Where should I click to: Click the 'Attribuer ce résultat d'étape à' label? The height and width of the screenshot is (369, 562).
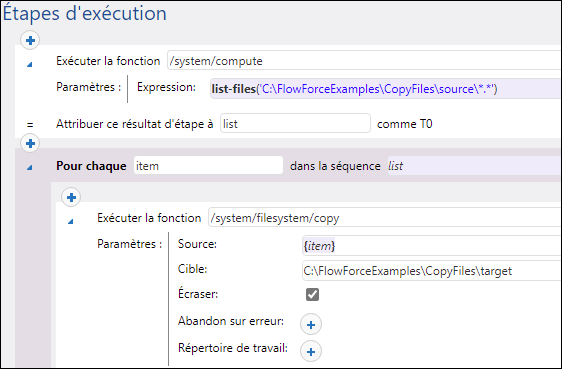point(134,124)
